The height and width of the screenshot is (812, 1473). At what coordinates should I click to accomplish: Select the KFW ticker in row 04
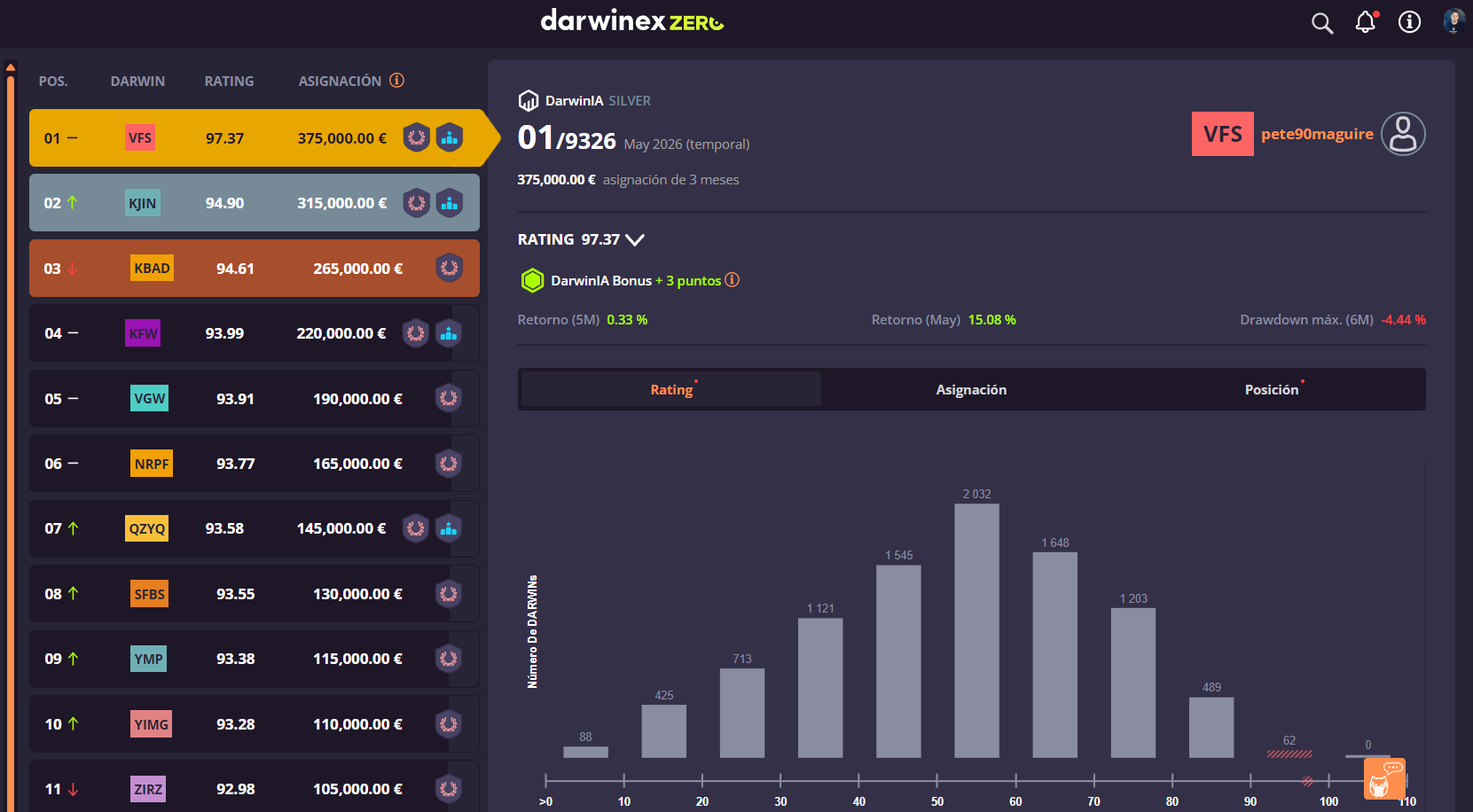pyautogui.click(x=143, y=333)
